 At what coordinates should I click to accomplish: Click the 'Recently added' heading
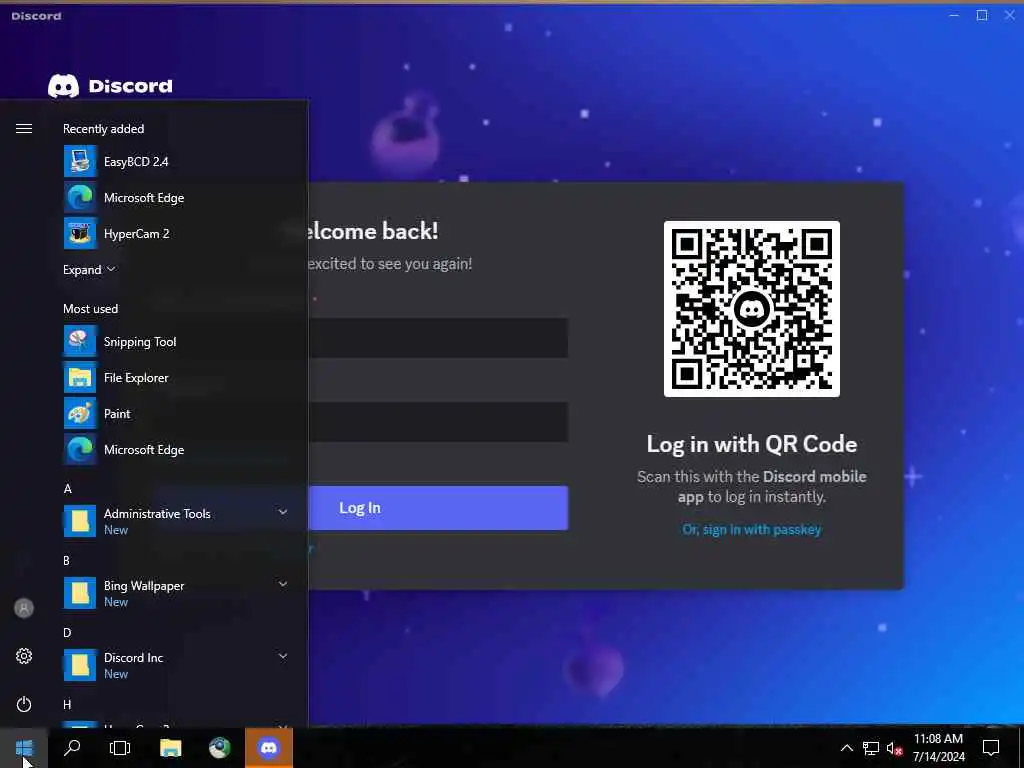[103, 129]
